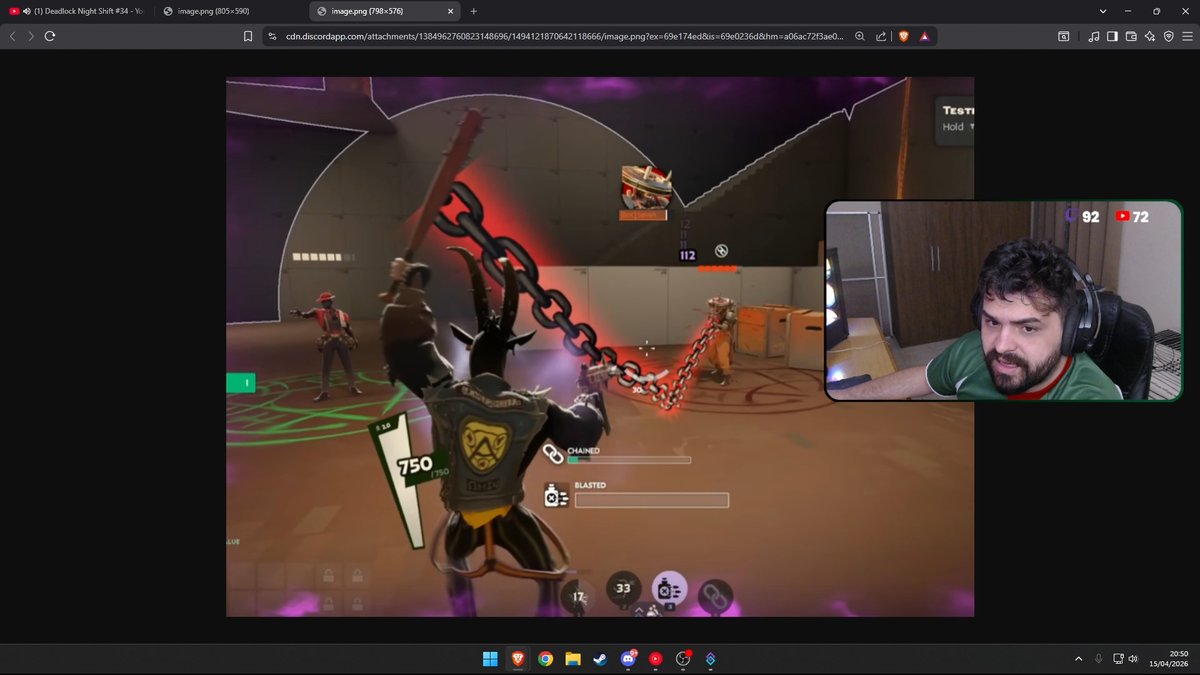1200x675 pixels.
Task: Open site information next to the URL
Action: click(x=272, y=36)
